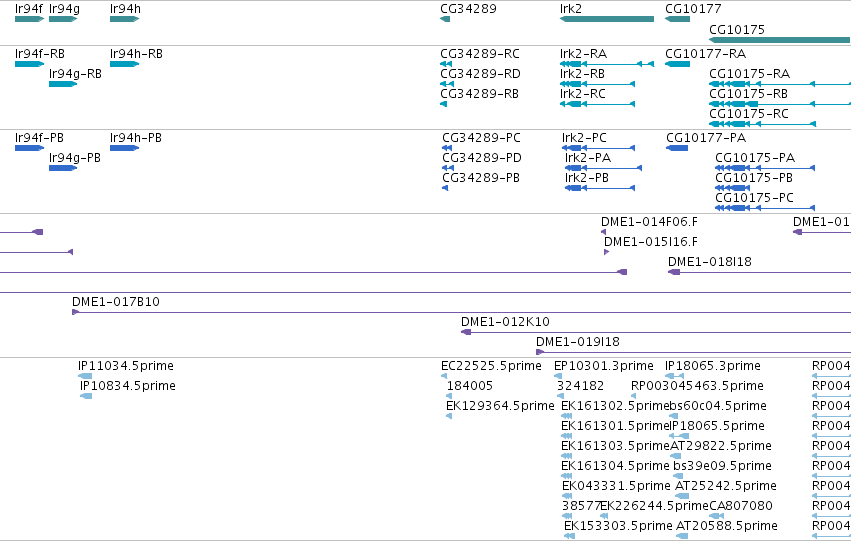Click the Irk2-PC protein label
Screen dimensions: 851x541
coord(585,138)
